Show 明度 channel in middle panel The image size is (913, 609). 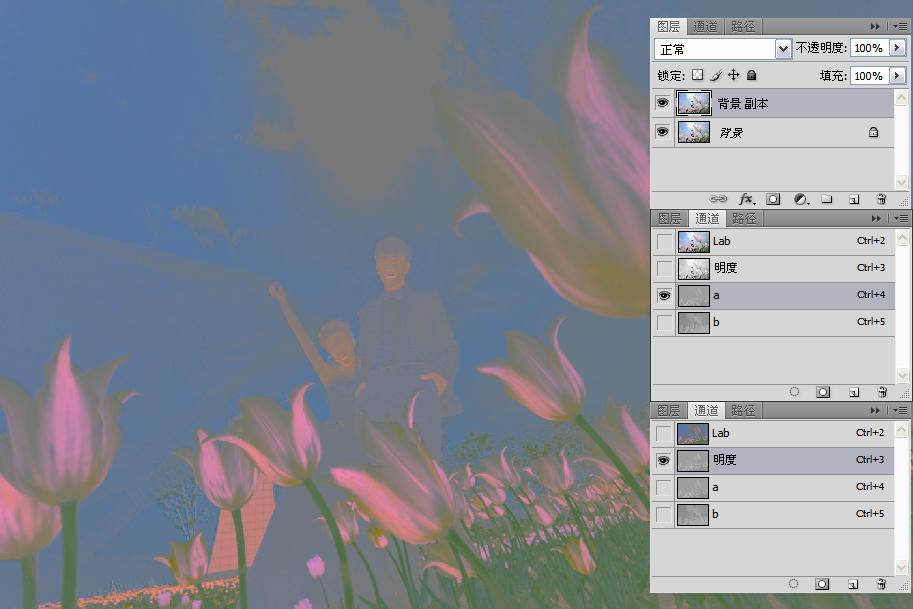pyautogui.click(x=664, y=268)
